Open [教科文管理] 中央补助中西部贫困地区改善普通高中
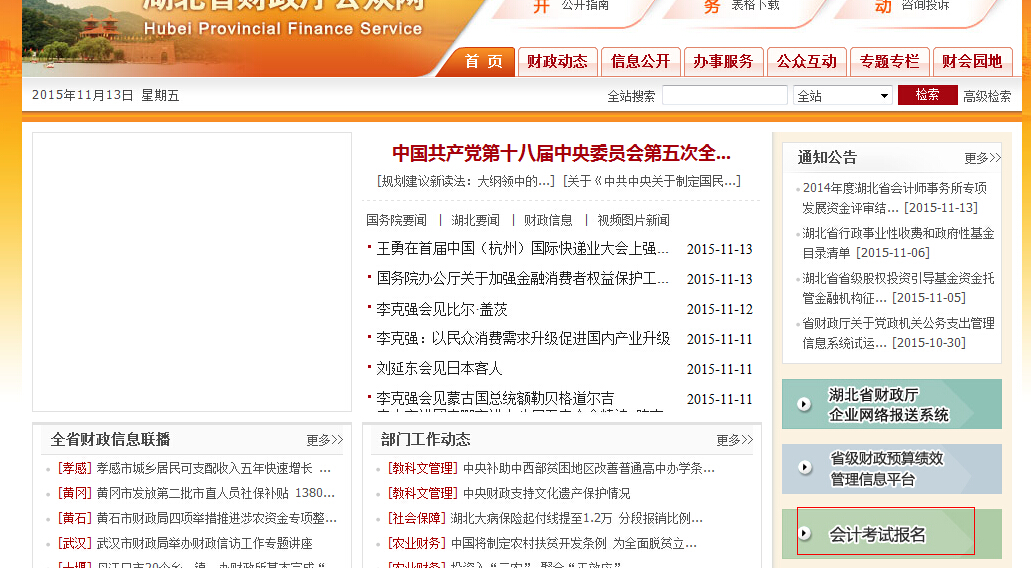 551,468
